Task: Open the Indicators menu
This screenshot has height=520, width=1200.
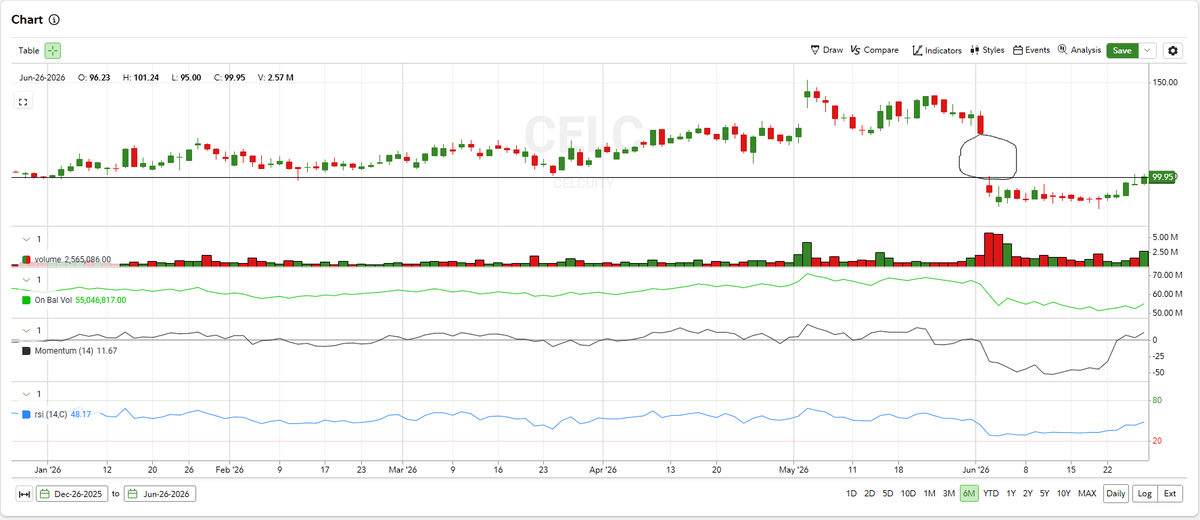Action: coord(937,50)
